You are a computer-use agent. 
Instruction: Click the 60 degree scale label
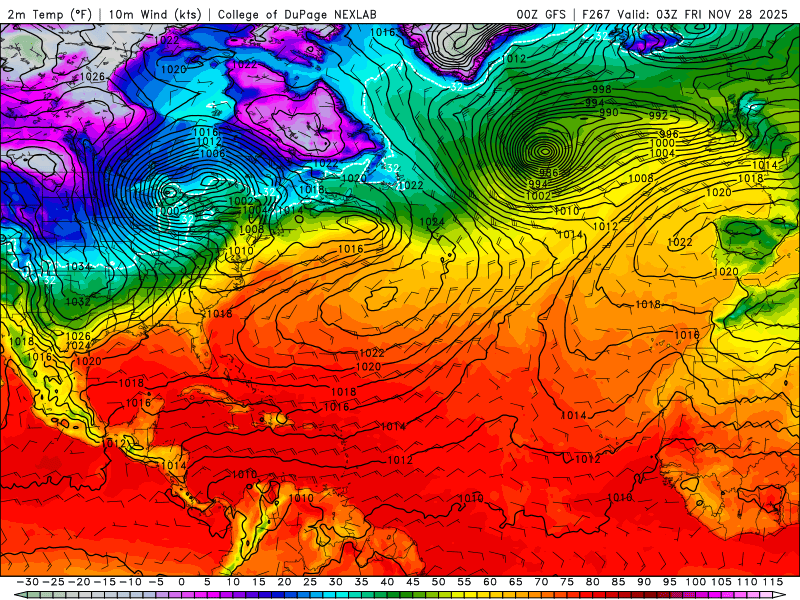(x=490, y=582)
